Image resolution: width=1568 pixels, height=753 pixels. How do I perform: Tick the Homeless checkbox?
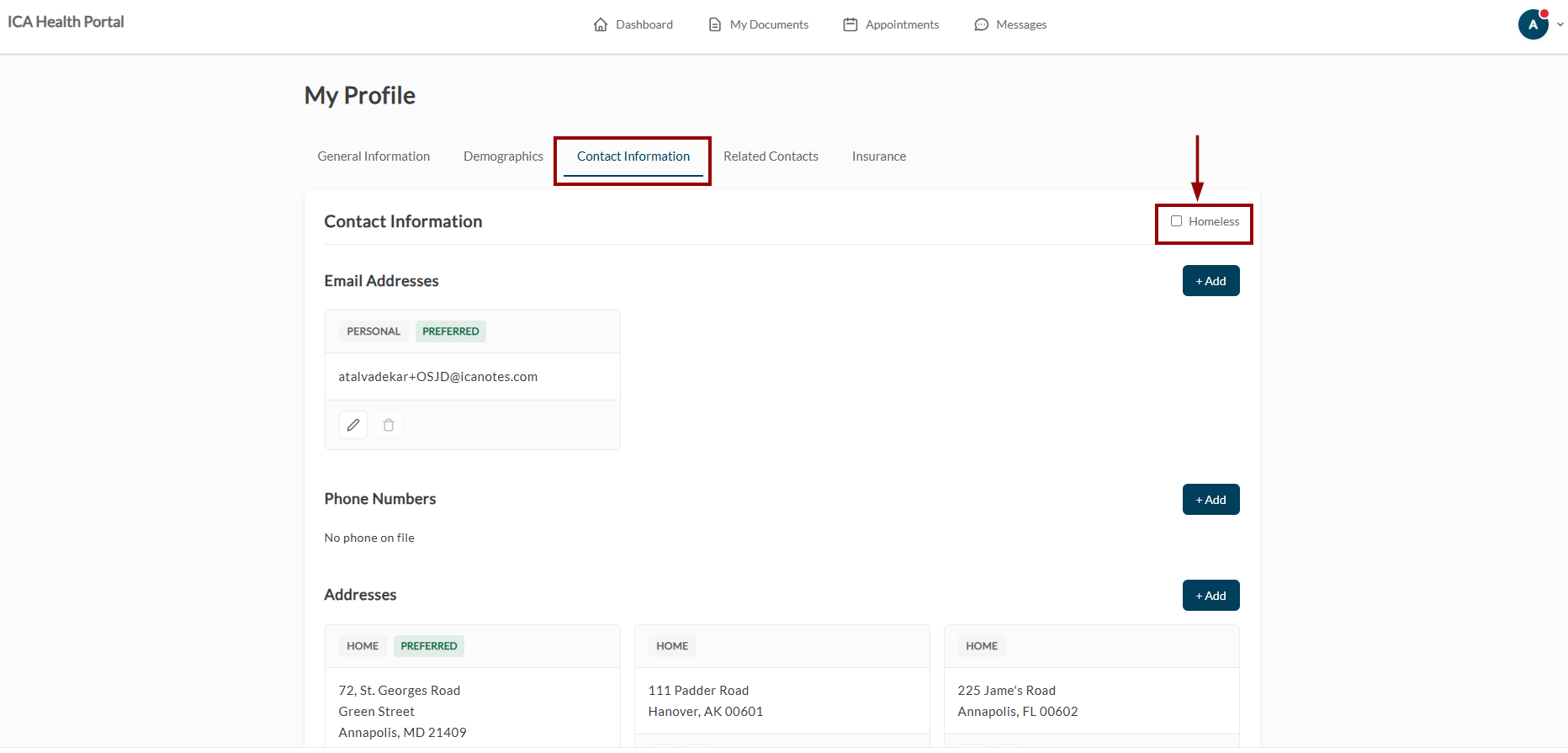coord(1176,221)
